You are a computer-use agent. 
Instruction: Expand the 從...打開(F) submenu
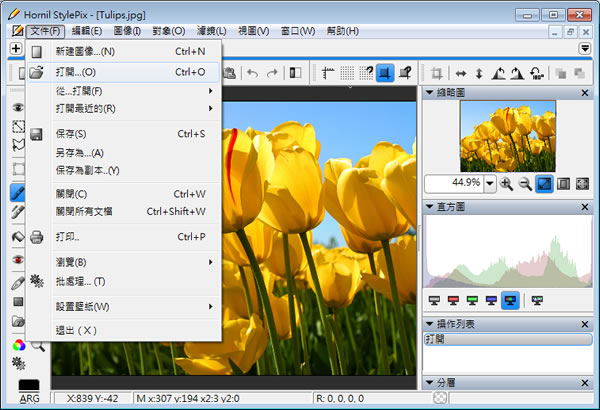pos(124,91)
